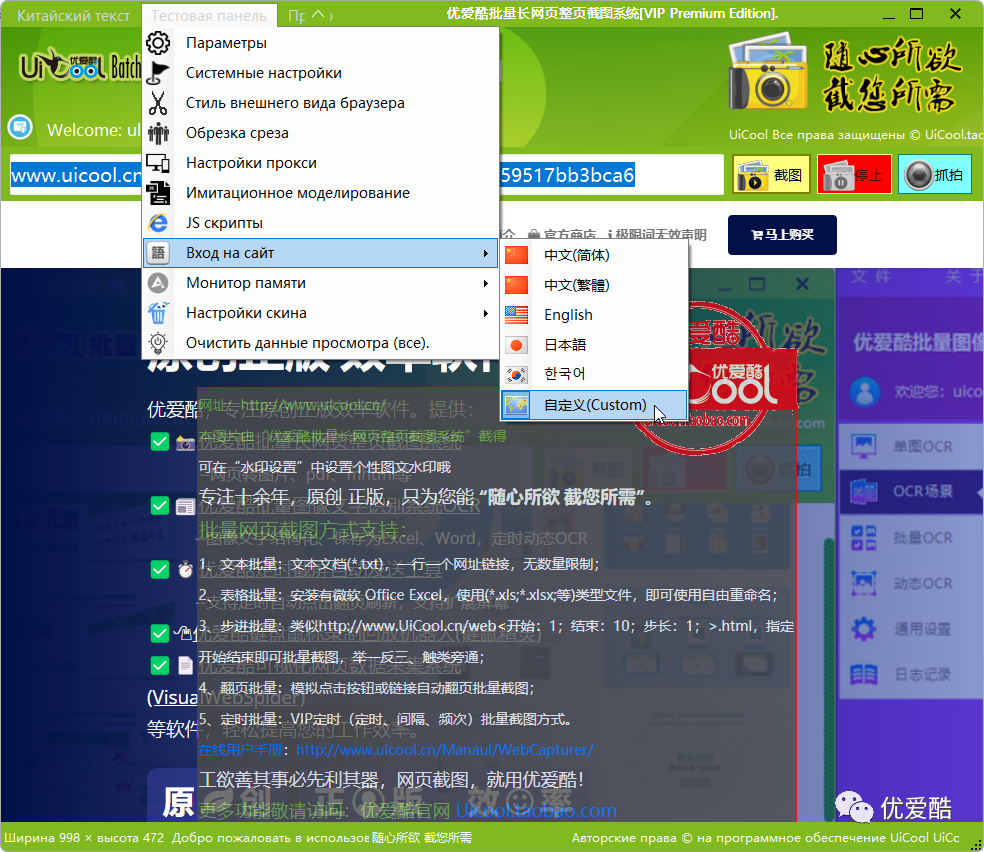Click the 抓拍 snapshot camera icon
The width and height of the screenshot is (984, 852).
click(x=933, y=174)
